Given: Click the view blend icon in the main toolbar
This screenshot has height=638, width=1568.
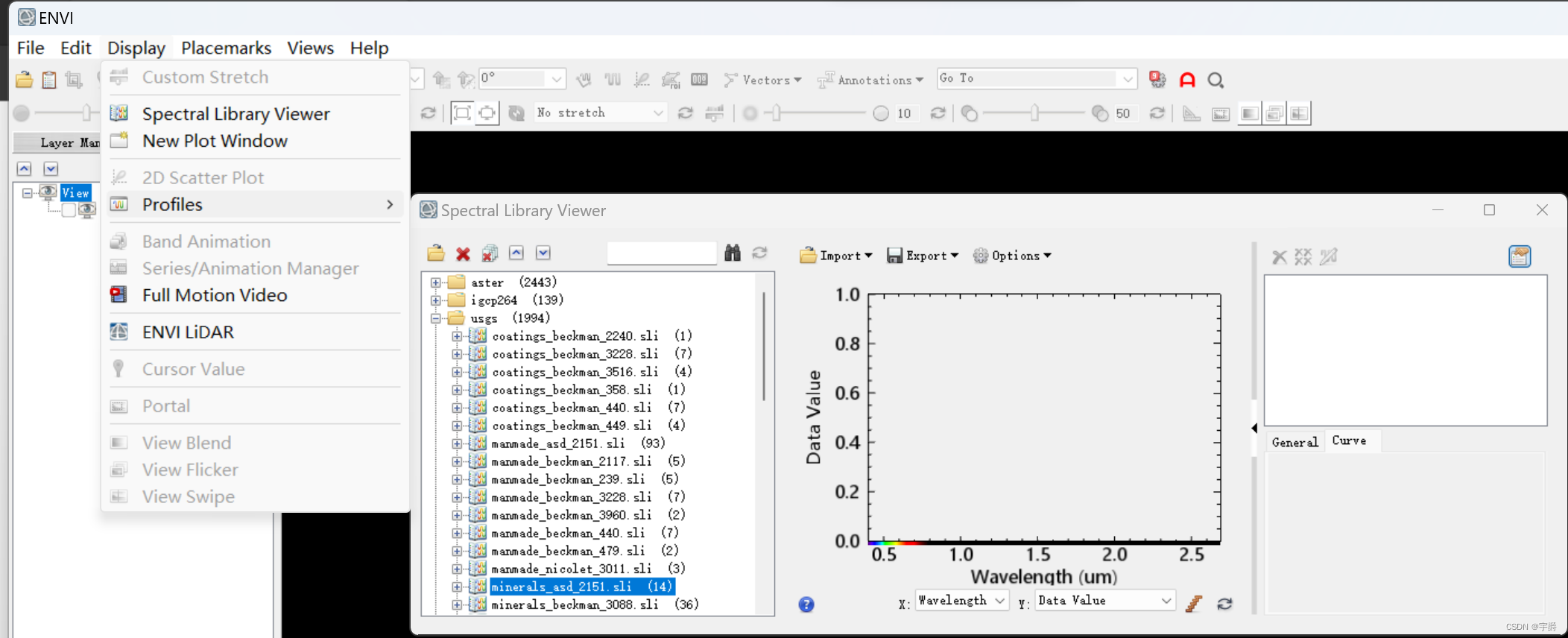Looking at the screenshot, I should 1250,113.
